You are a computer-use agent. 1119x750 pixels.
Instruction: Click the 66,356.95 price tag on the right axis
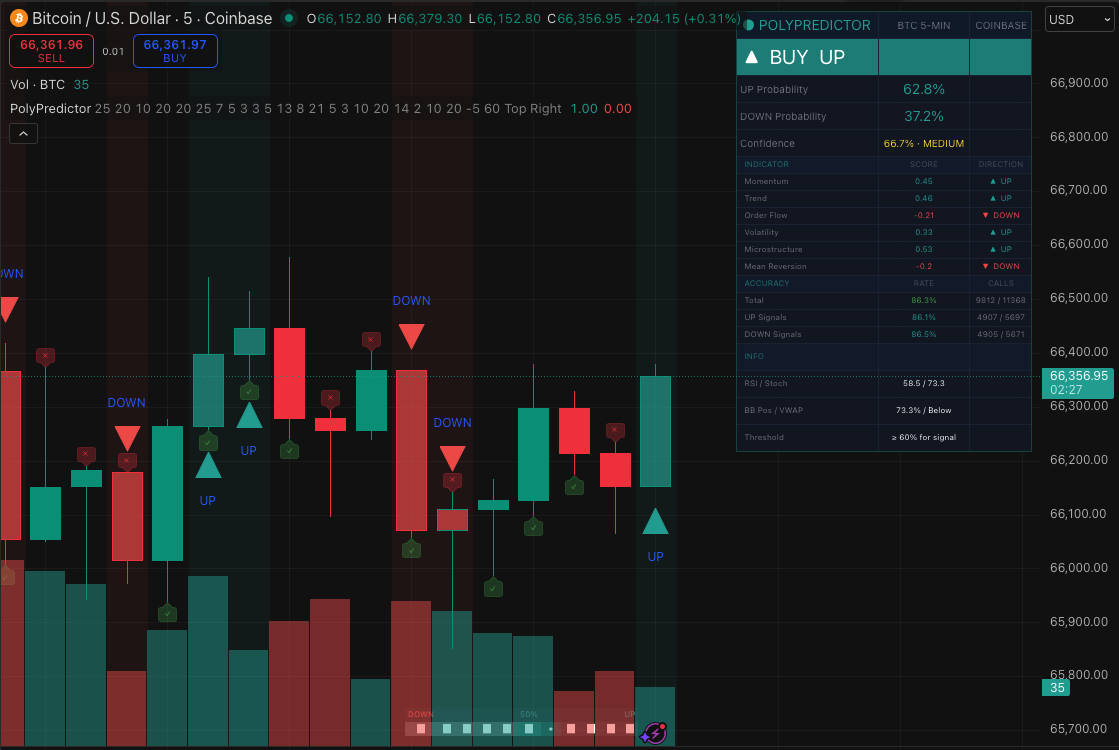1077,383
